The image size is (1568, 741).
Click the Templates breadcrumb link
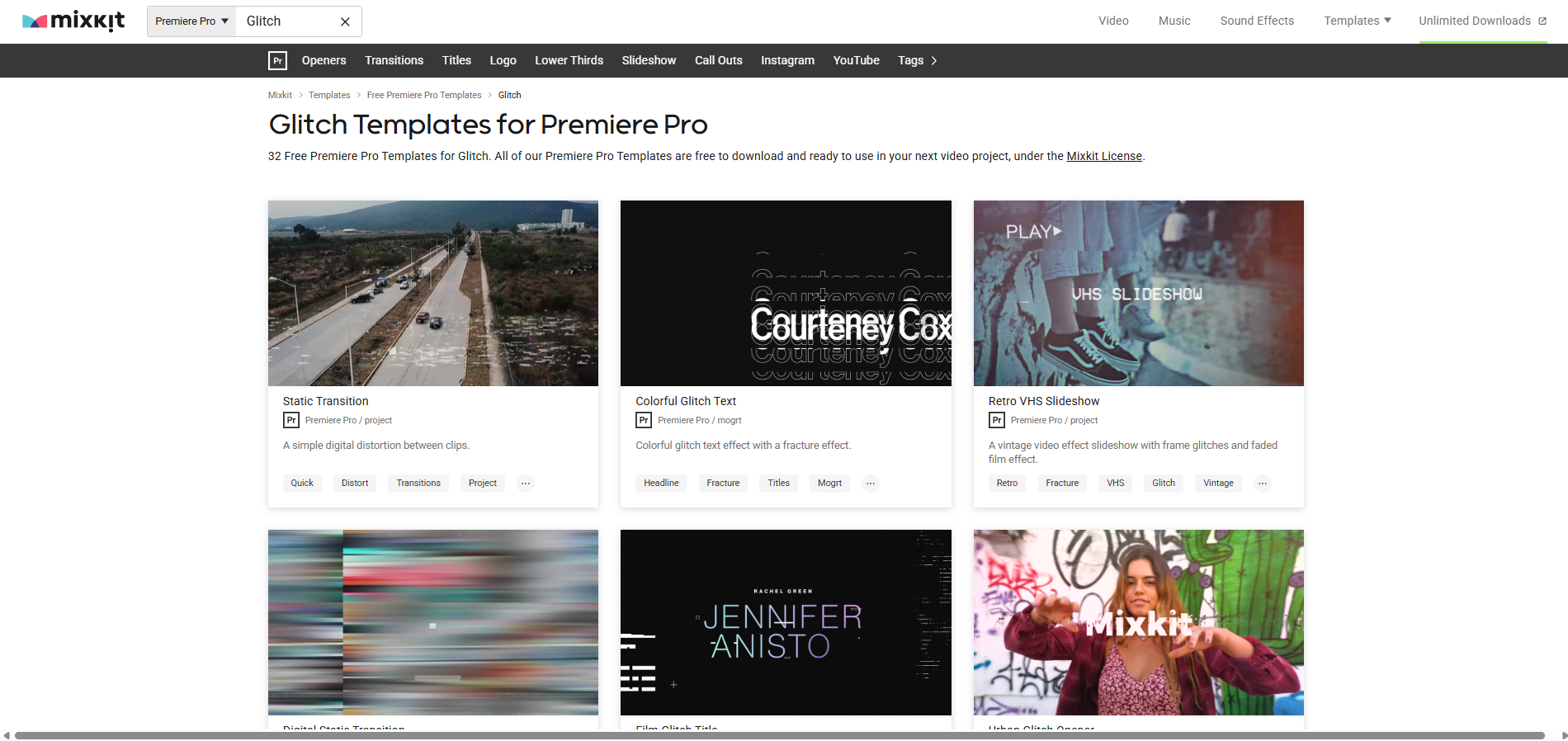click(329, 95)
